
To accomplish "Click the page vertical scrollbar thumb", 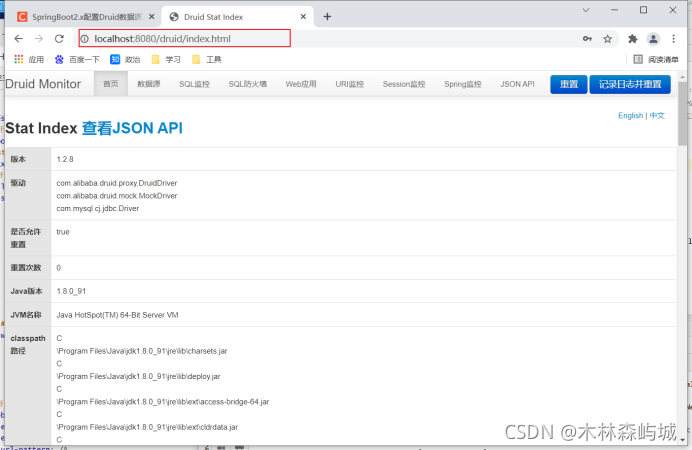I will [x=682, y=113].
